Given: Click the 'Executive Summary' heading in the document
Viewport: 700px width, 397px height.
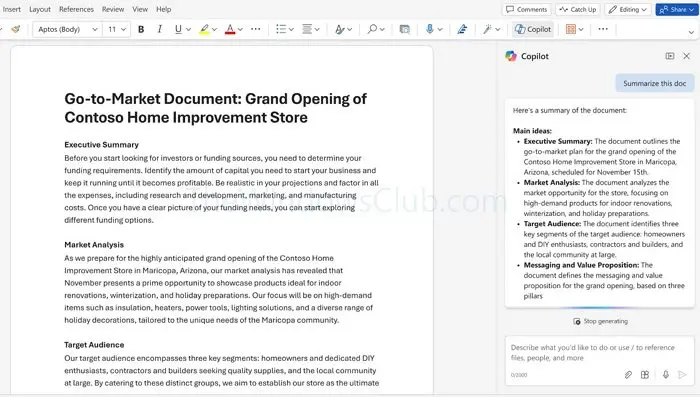Looking at the screenshot, I should tap(101, 145).
